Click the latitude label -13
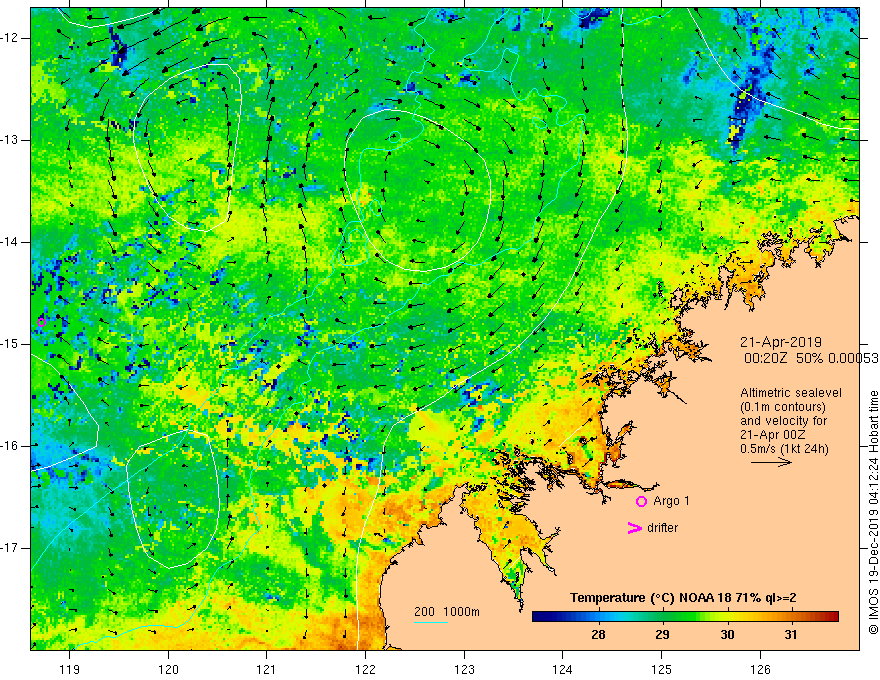The height and width of the screenshot is (680, 880). tap(11, 140)
